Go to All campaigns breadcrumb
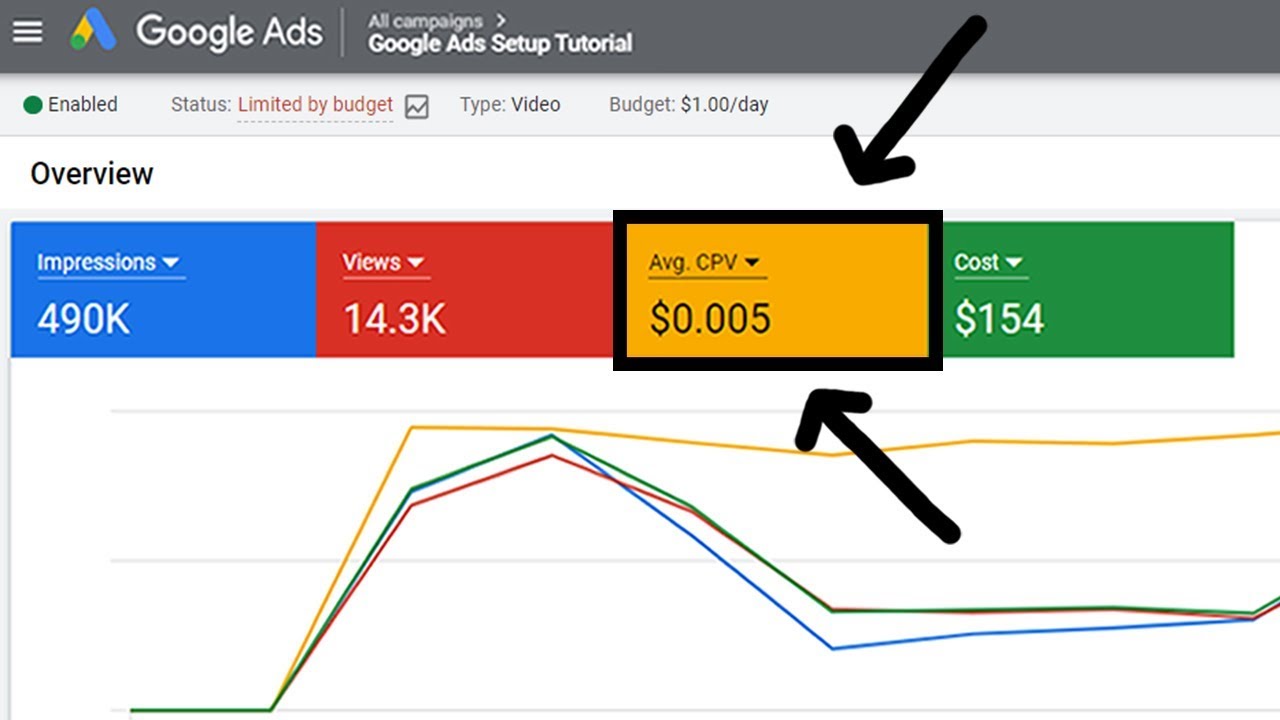 point(426,20)
